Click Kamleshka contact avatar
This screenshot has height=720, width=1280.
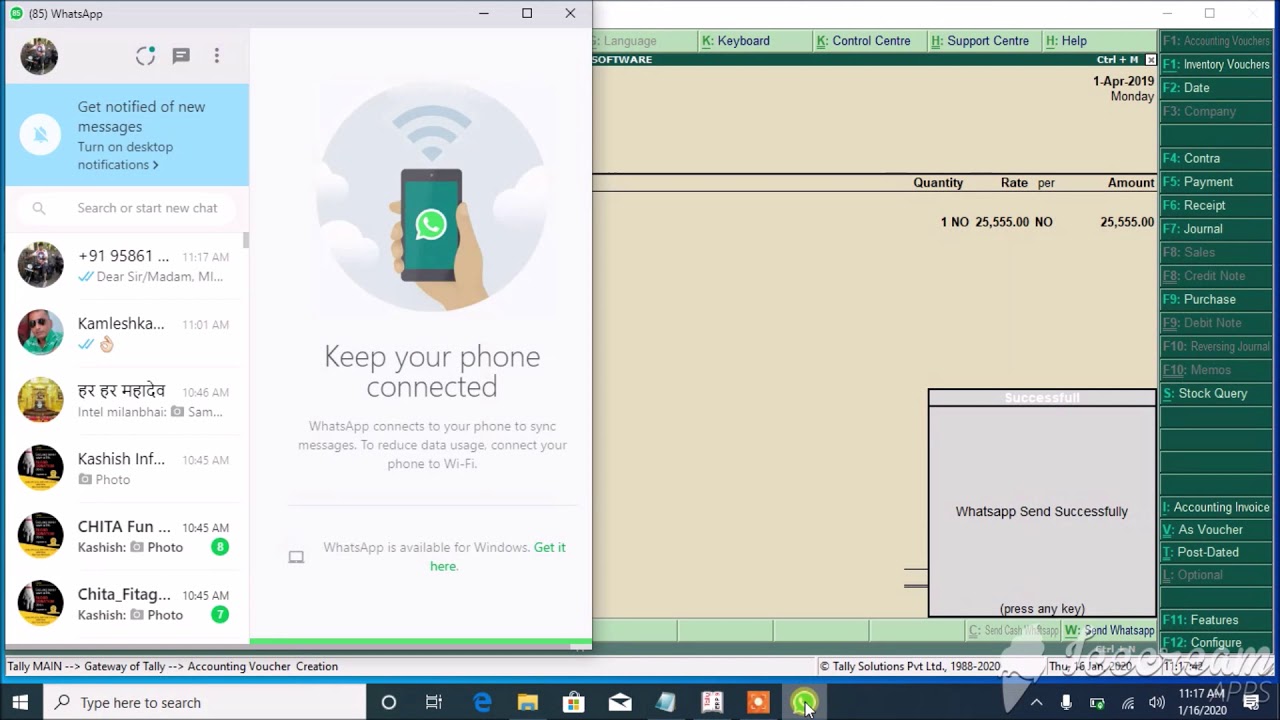pyautogui.click(x=40, y=332)
